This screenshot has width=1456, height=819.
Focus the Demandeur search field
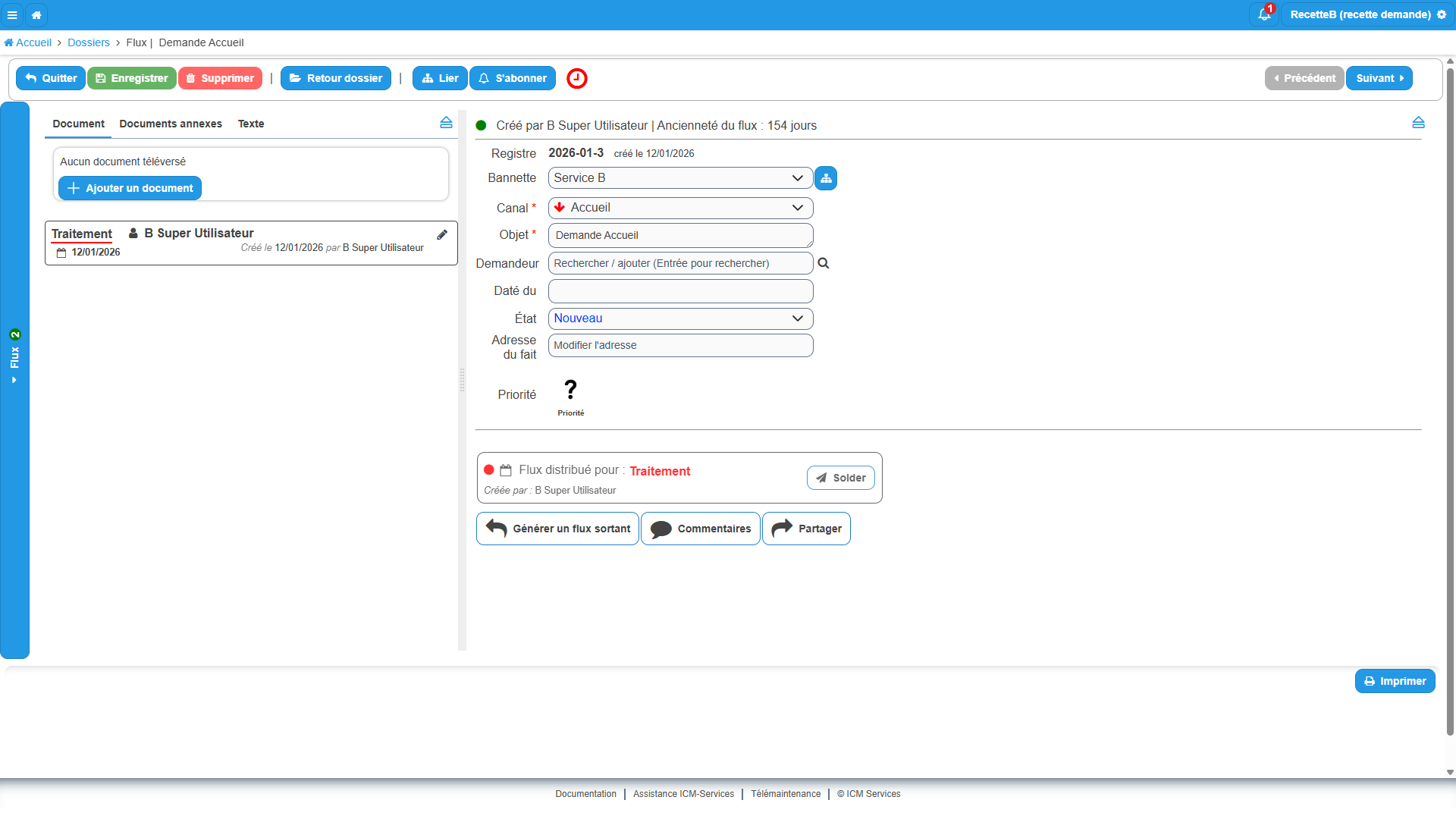(x=680, y=263)
